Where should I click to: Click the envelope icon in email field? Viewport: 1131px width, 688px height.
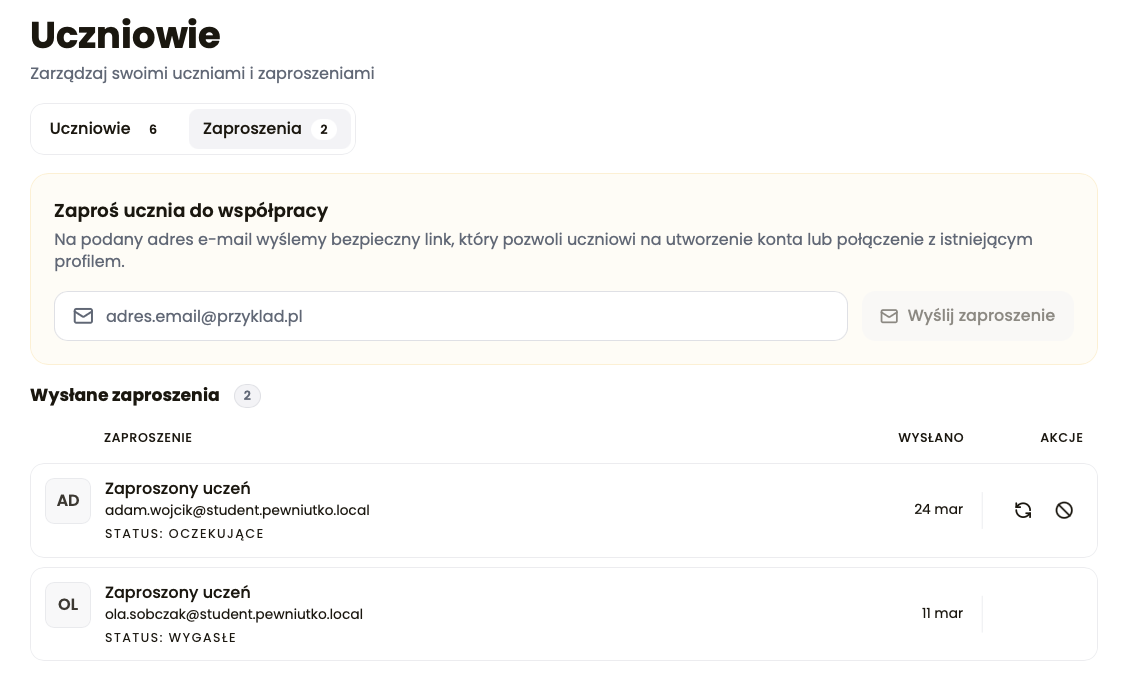tap(84, 316)
